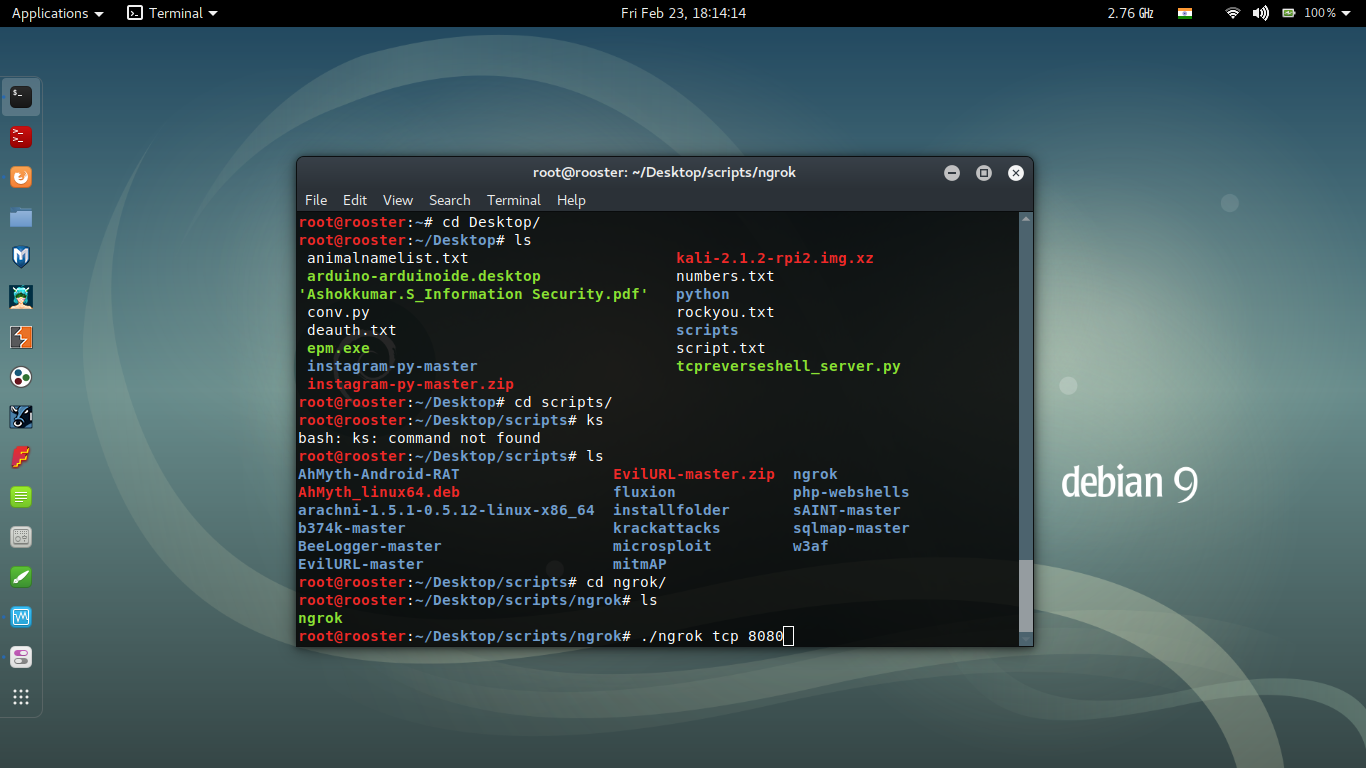Open the Edit menu in the terminal
The height and width of the screenshot is (768, 1366).
tap(354, 200)
